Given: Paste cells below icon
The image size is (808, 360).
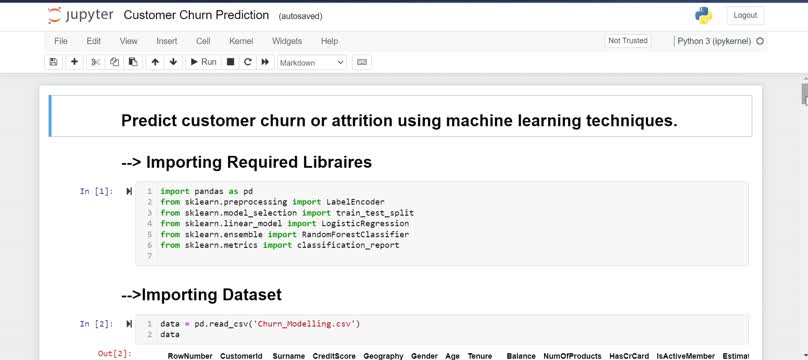Looking at the screenshot, I should click(133, 62).
